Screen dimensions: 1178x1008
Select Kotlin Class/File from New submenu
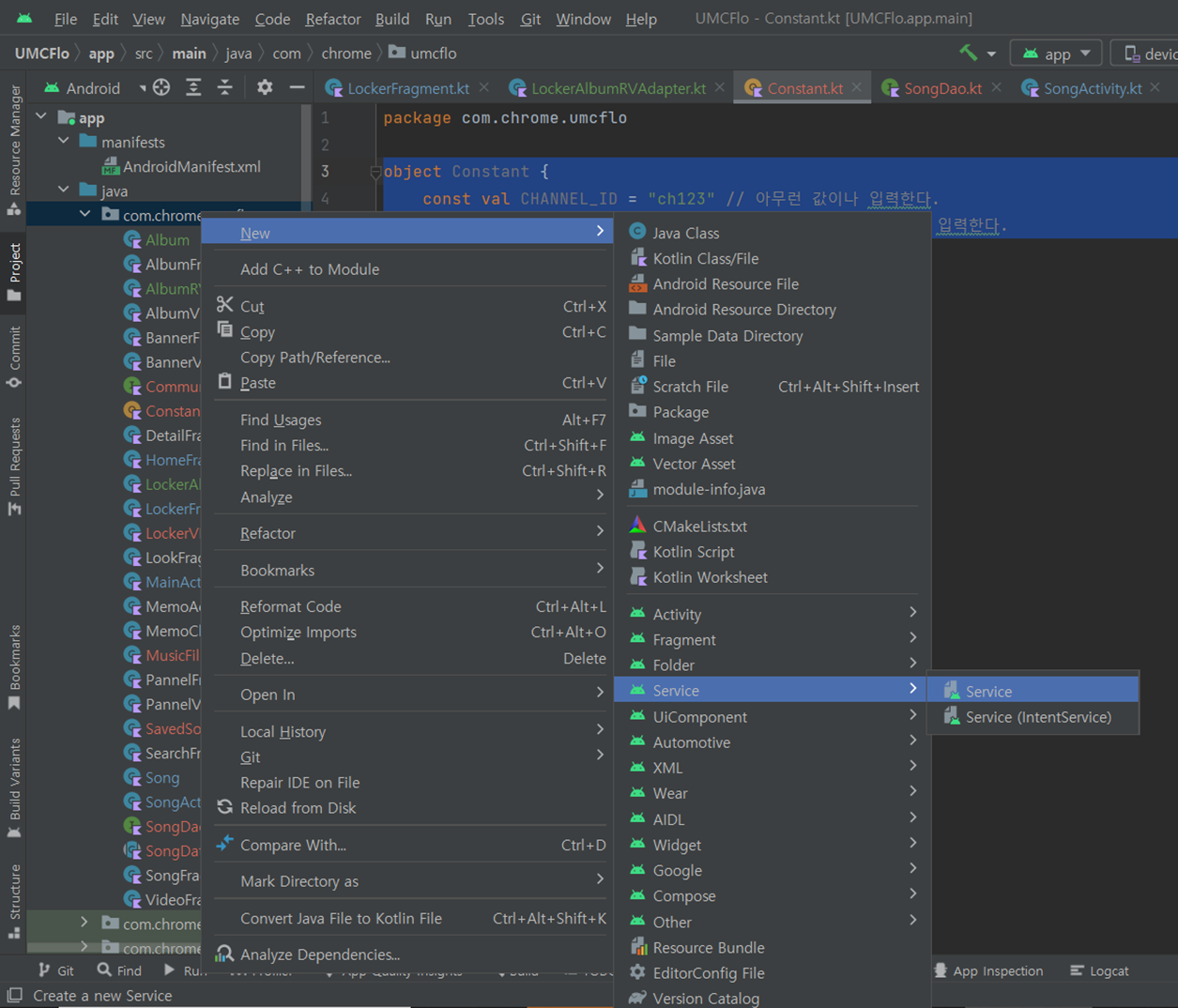[772, 258]
